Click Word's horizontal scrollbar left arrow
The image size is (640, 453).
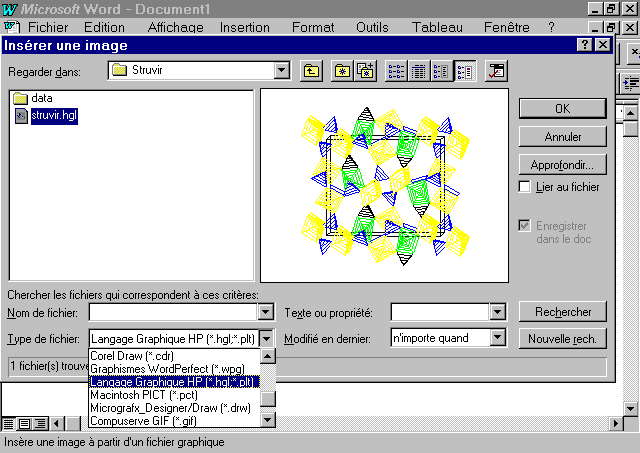point(57,424)
